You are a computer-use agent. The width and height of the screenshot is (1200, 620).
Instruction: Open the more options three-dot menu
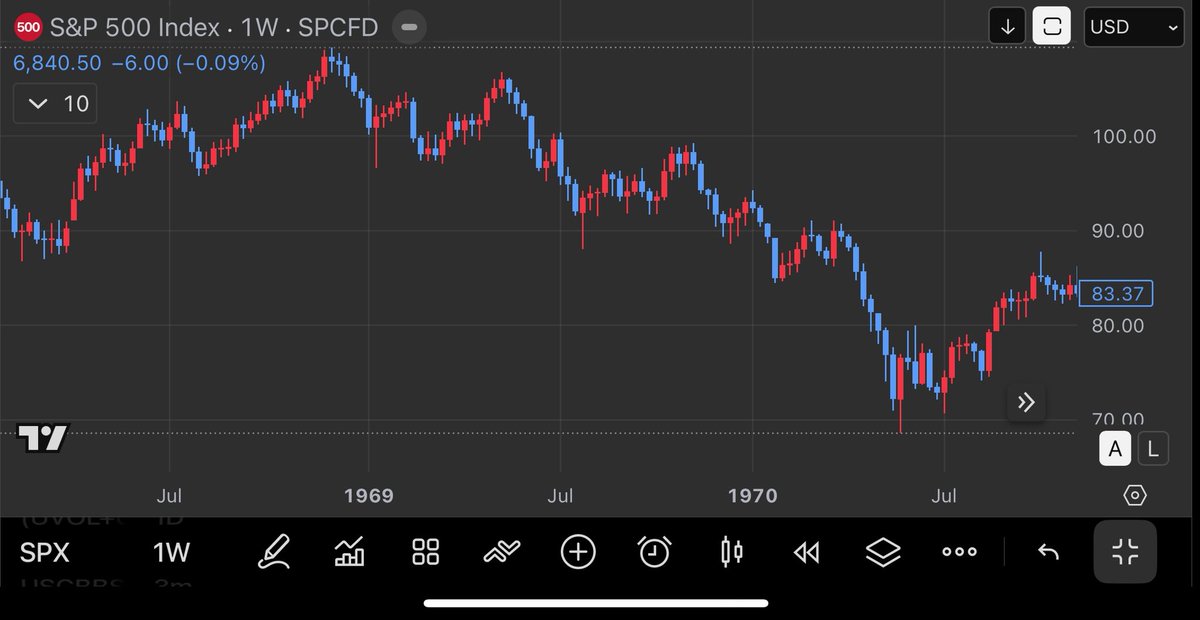pos(959,551)
